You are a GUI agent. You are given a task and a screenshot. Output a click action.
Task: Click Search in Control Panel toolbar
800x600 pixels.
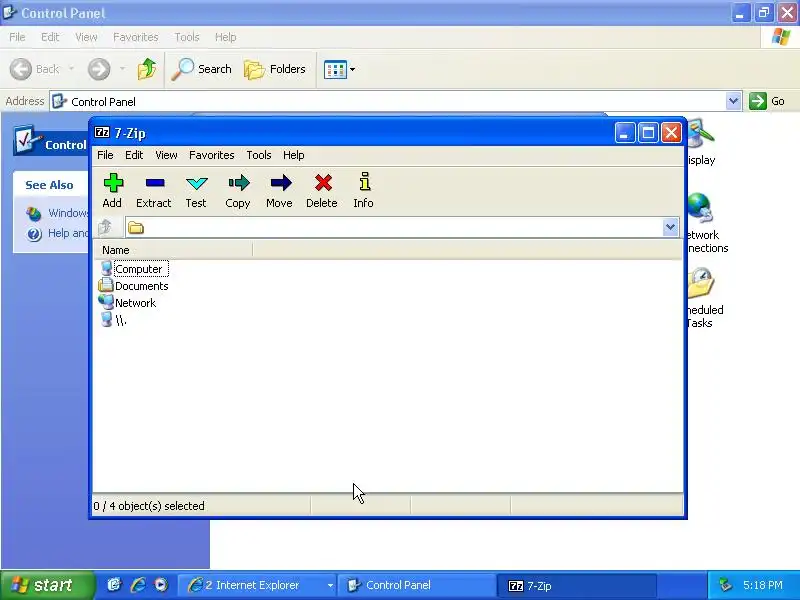202,69
